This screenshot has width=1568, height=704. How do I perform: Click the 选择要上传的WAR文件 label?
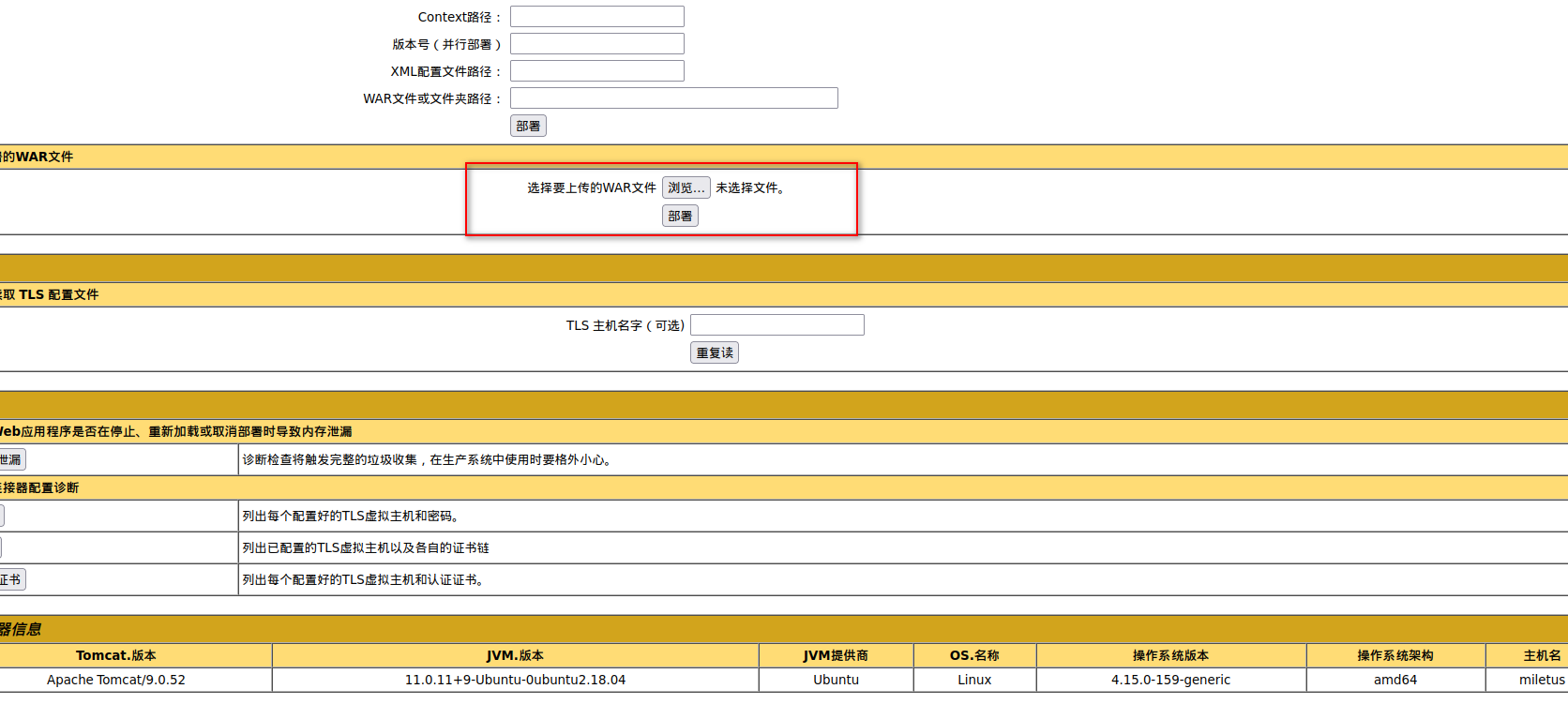coord(592,187)
